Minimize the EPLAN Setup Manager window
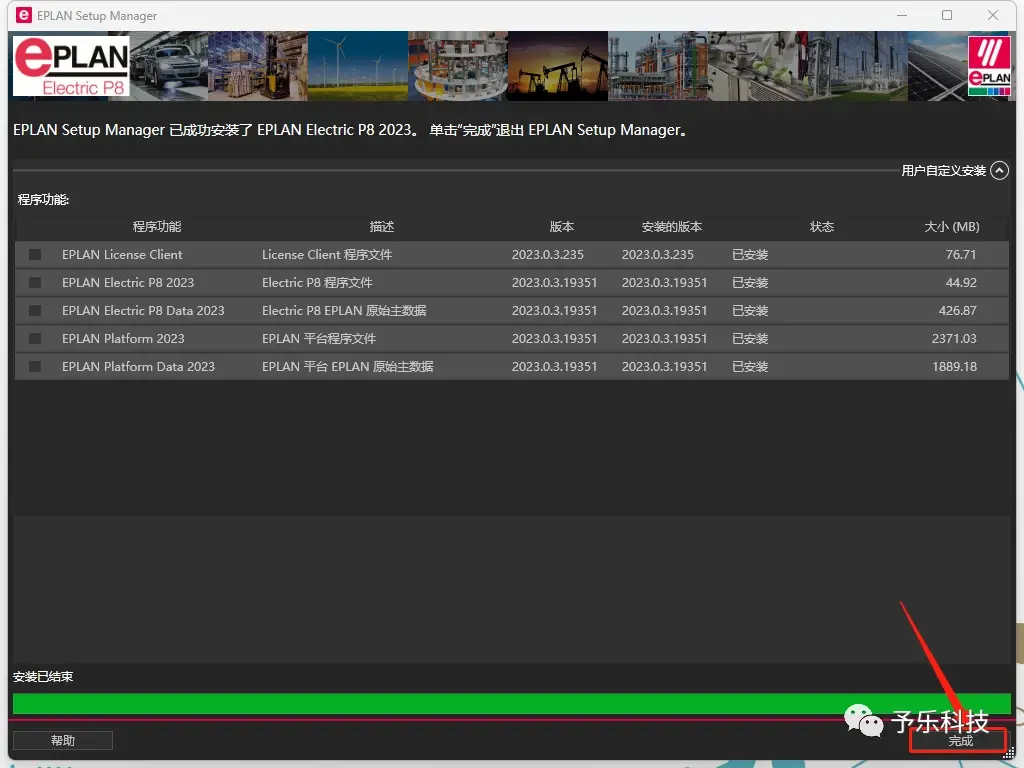Viewport: 1024px width, 768px height. [902, 15]
